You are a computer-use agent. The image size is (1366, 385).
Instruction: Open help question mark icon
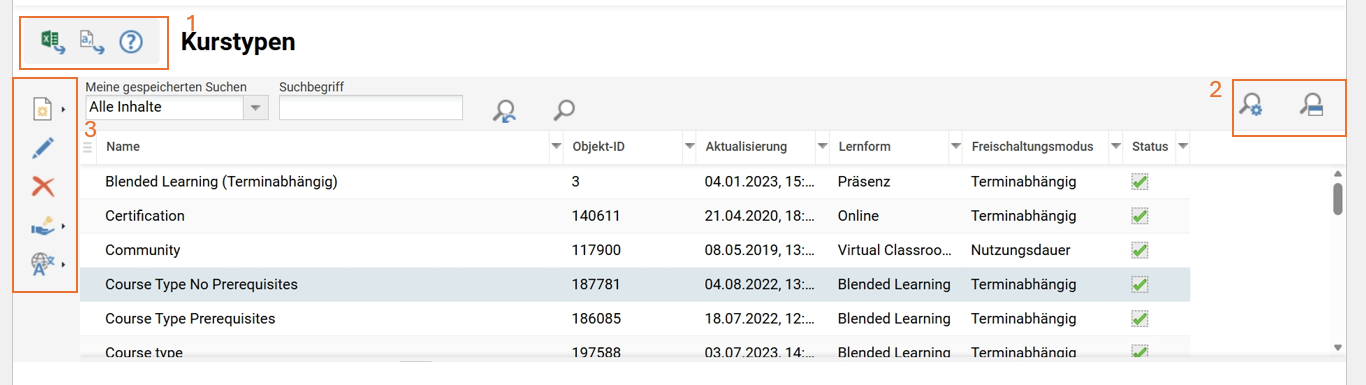(131, 42)
